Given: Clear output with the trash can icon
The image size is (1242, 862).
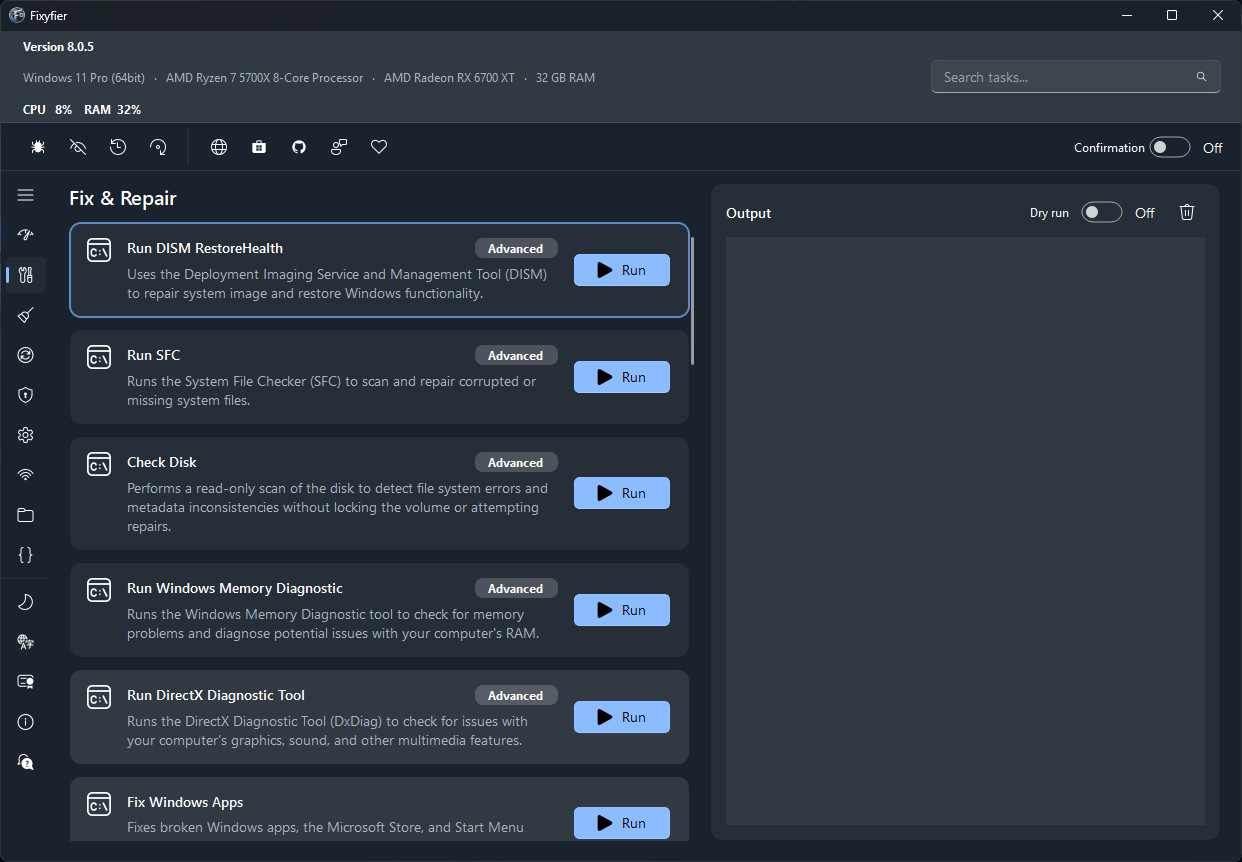Looking at the screenshot, I should [1187, 212].
